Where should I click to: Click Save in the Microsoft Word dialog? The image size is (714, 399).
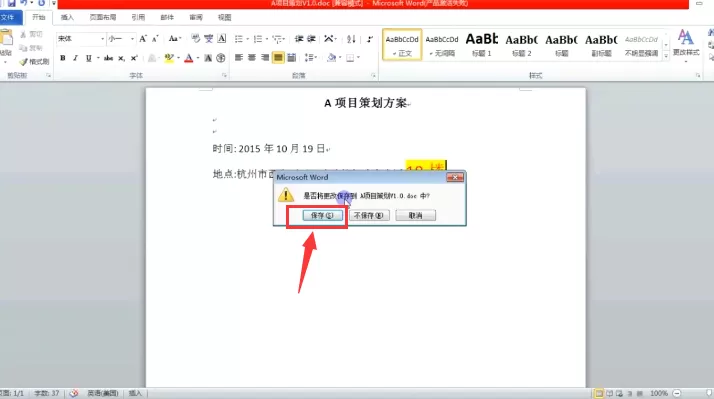point(322,215)
